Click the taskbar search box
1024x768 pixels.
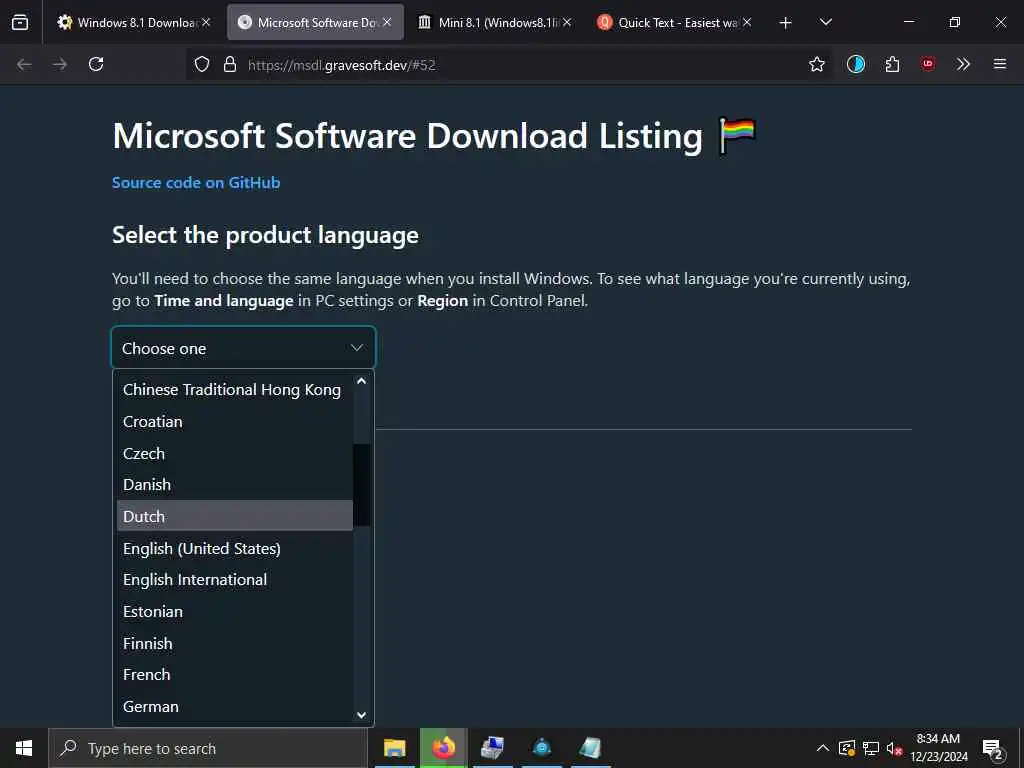(x=208, y=748)
